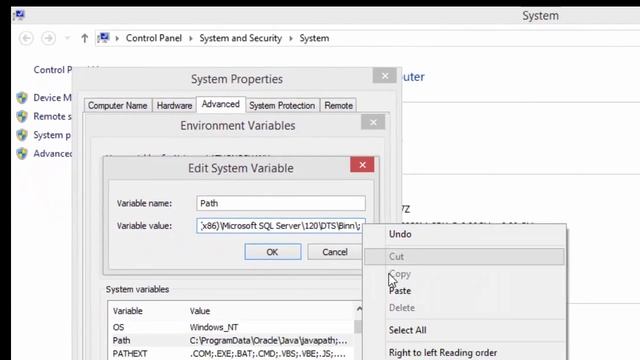The height and width of the screenshot is (360, 640).
Task: Go back with the Back arrow
Action: (26, 38)
